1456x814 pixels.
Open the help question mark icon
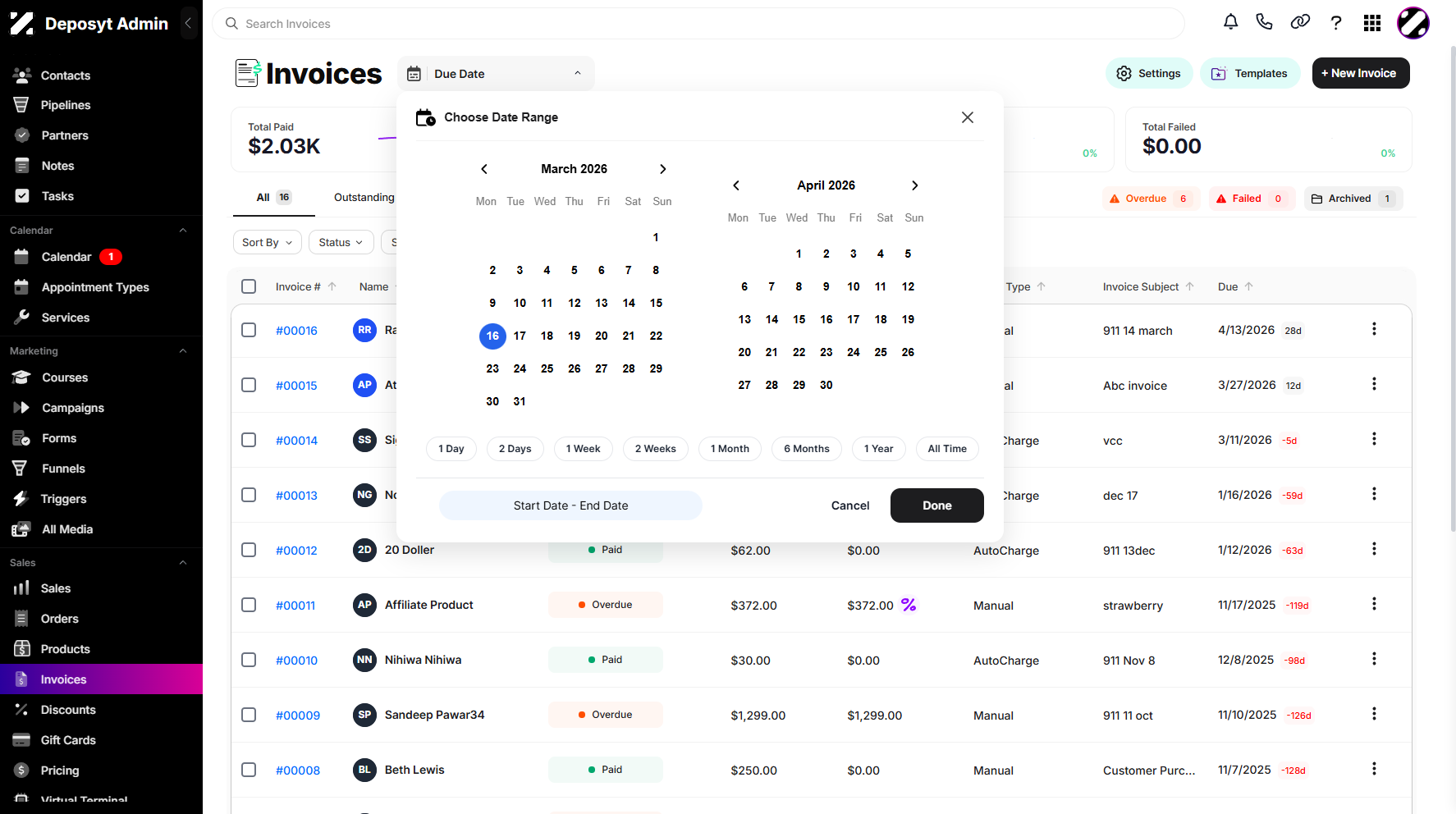tap(1336, 23)
